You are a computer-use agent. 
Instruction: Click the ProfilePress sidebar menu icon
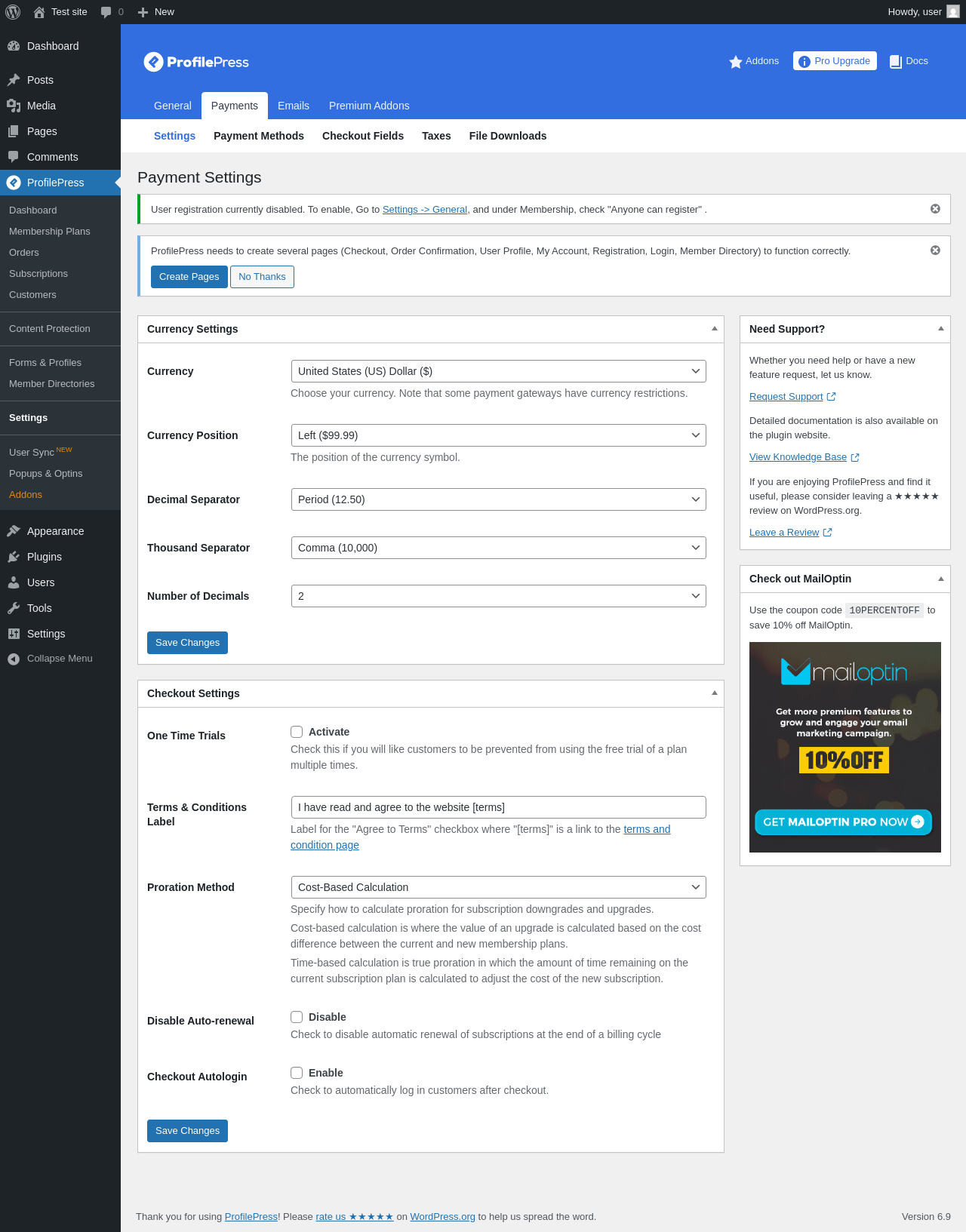point(14,183)
